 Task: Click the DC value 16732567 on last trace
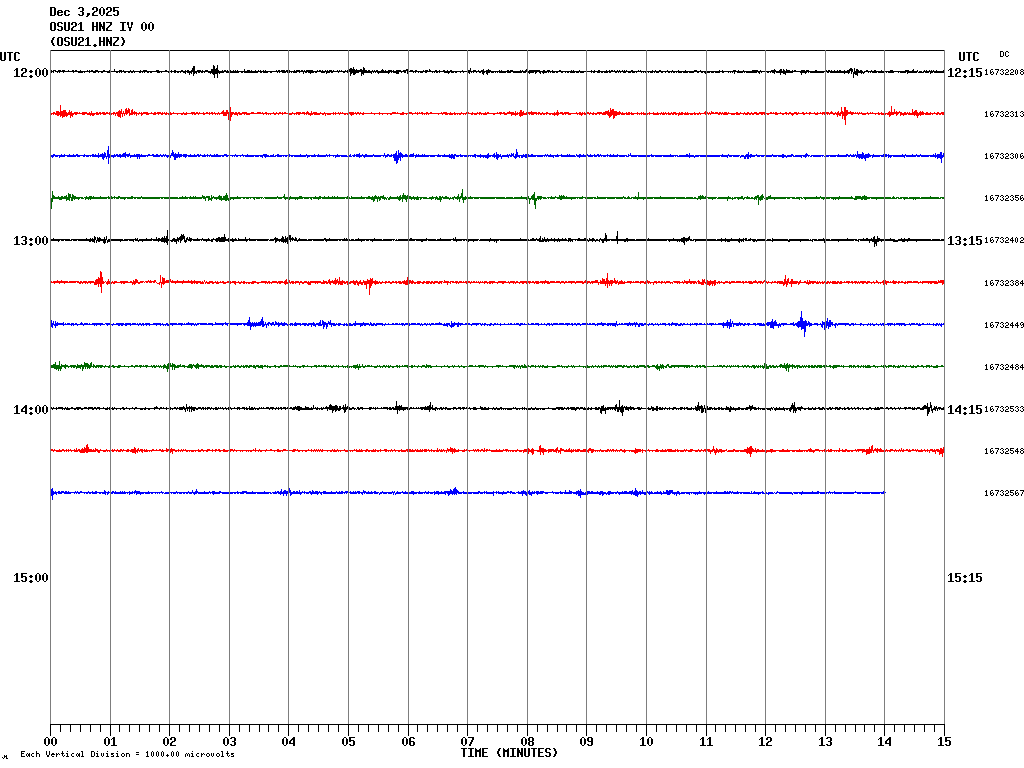pos(1003,493)
